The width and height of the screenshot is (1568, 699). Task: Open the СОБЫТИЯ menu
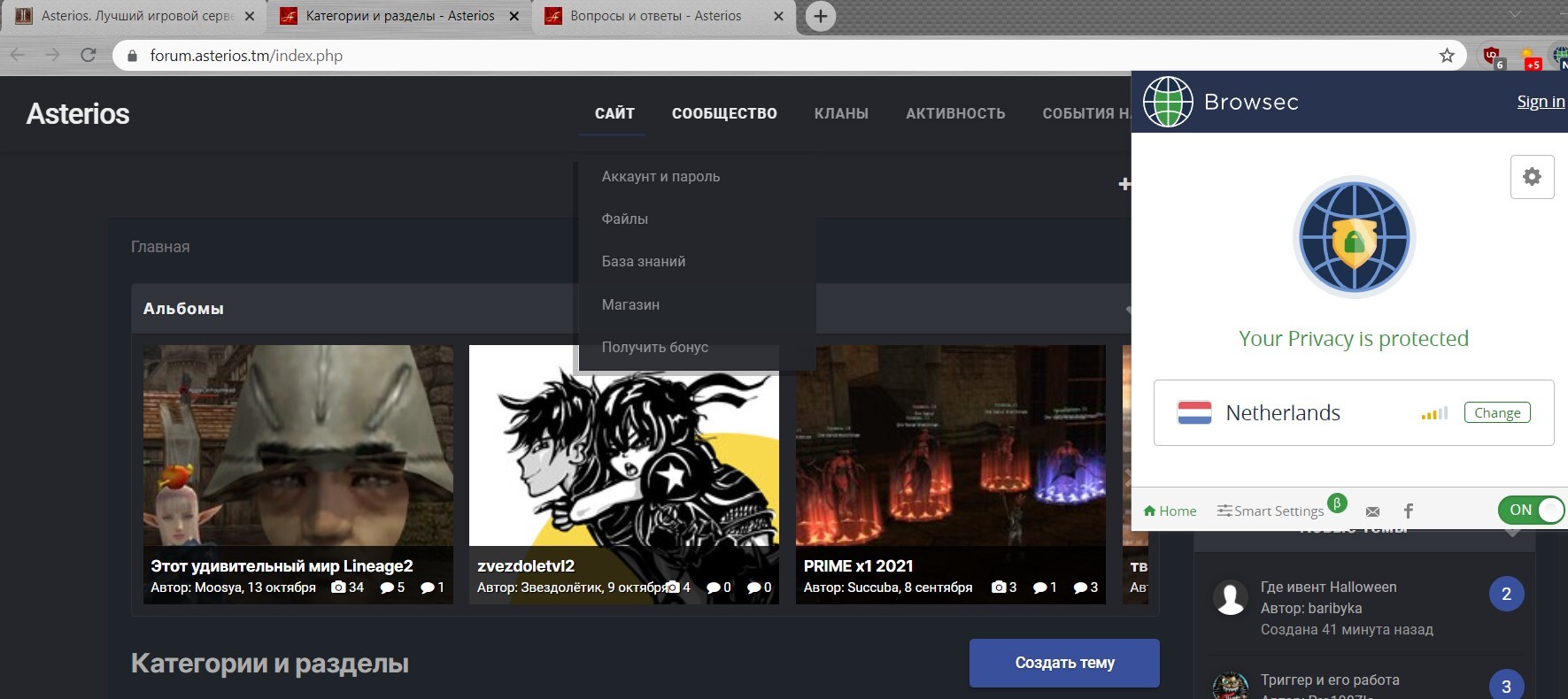(1085, 113)
